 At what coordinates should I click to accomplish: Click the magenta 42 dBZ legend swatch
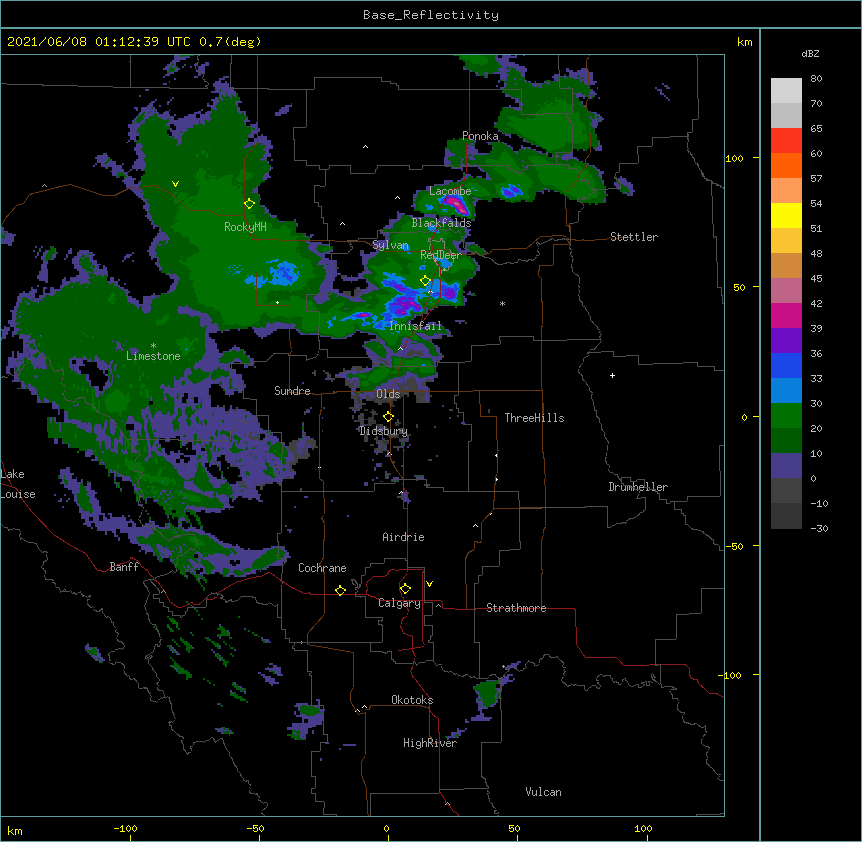786,315
